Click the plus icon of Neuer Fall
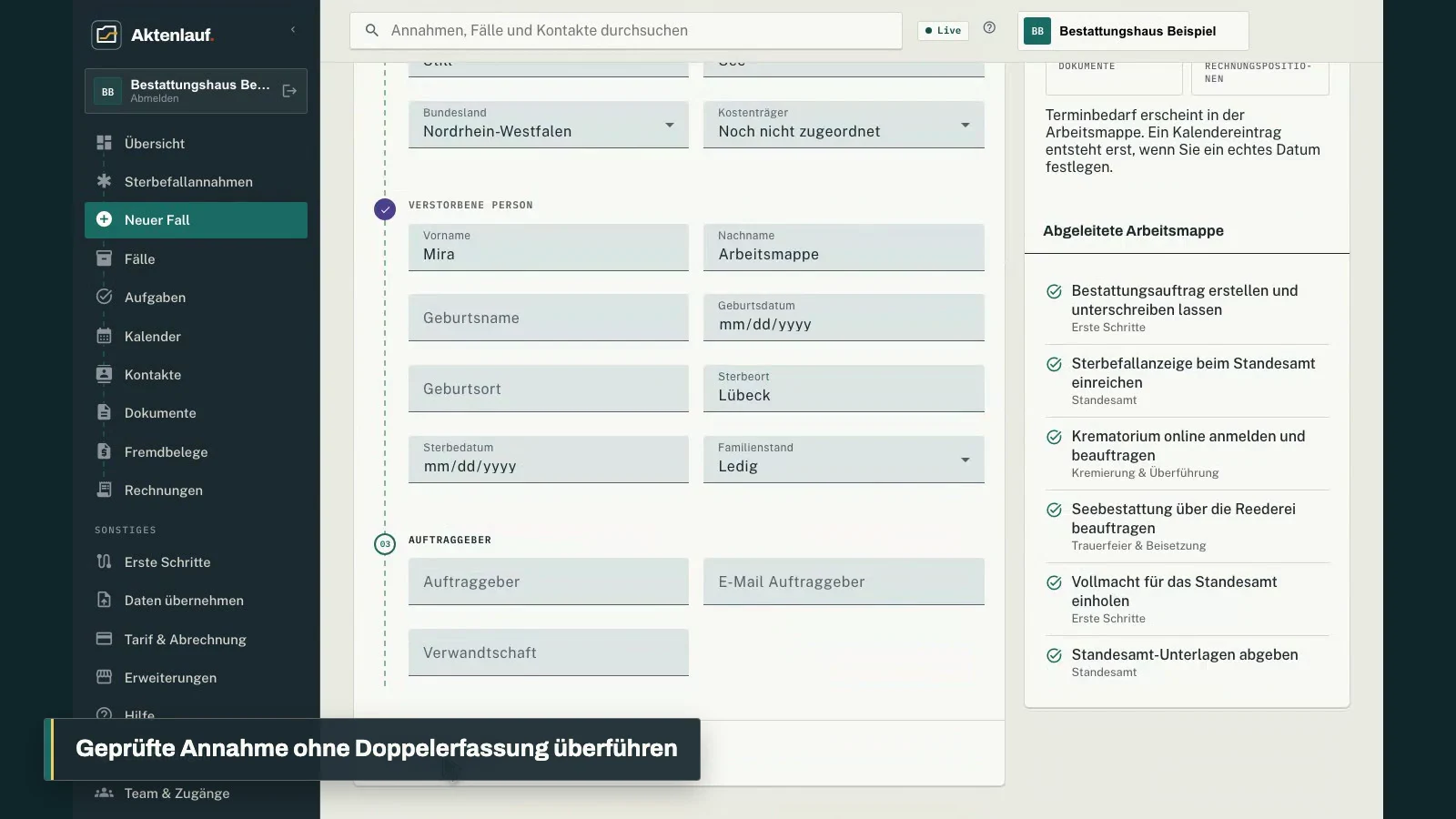1456x819 pixels. [104, 219]
